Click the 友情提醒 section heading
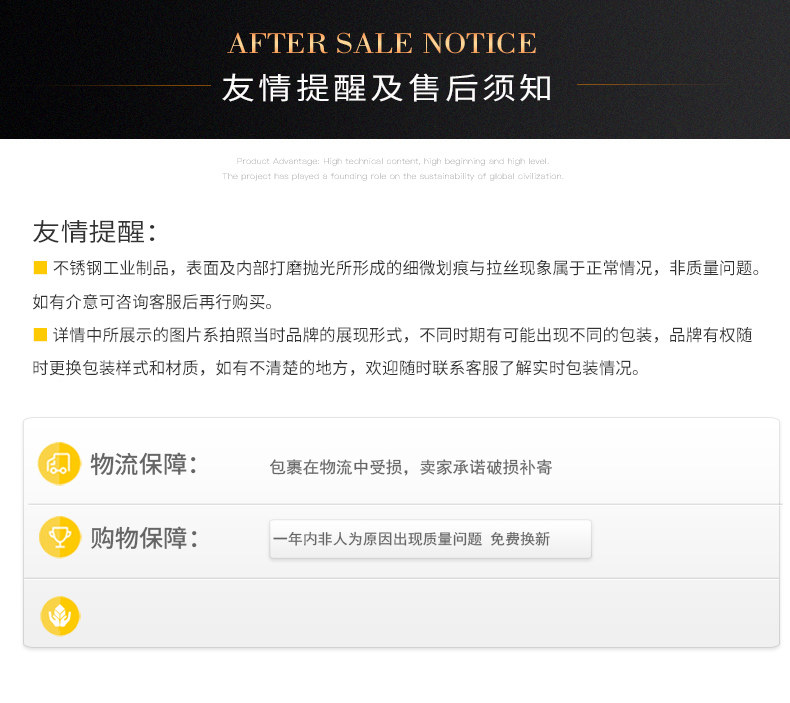 95,231
